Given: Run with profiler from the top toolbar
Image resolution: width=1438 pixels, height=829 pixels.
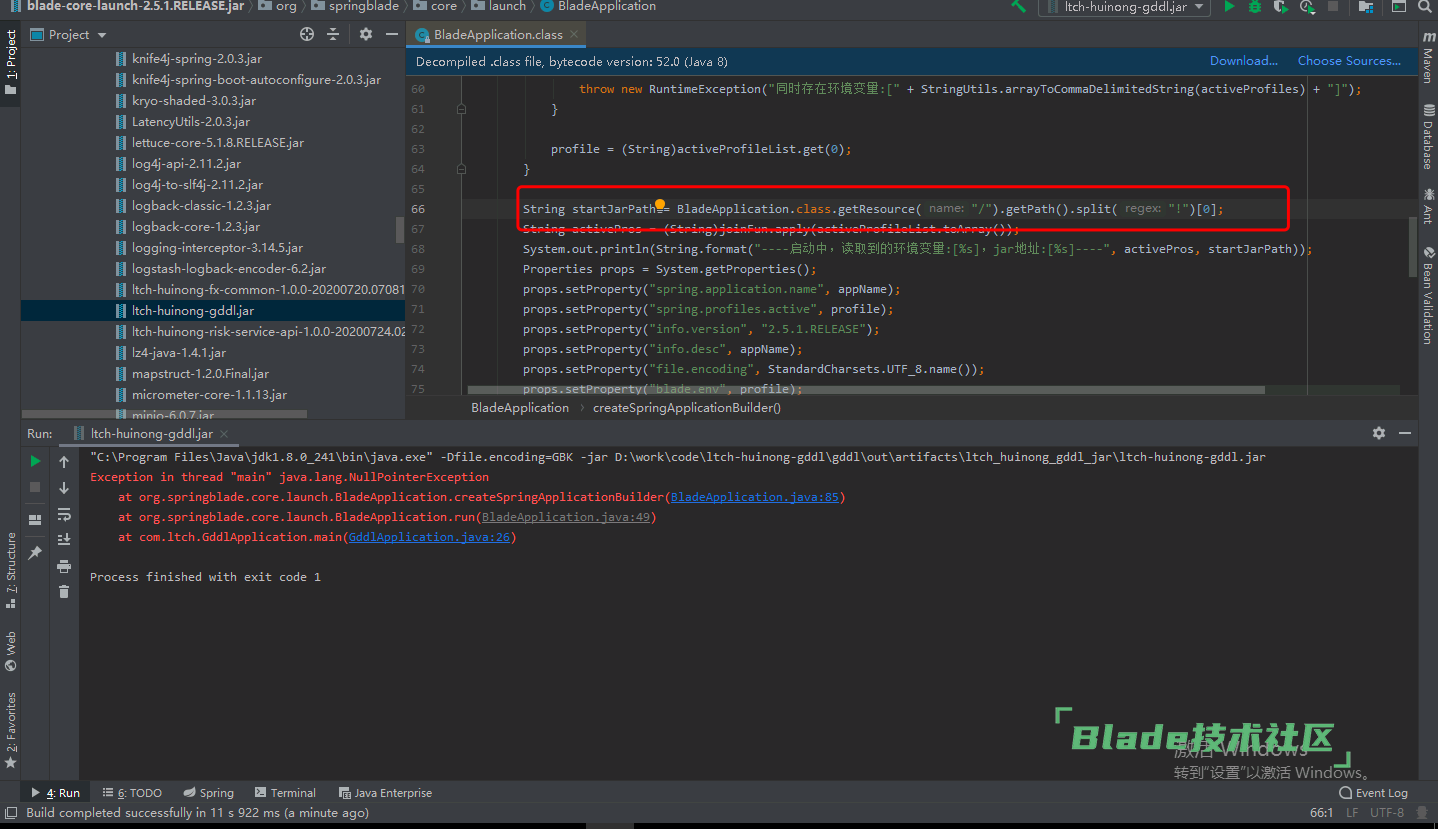Looking at the screenshot, I should click(1307, 6).
